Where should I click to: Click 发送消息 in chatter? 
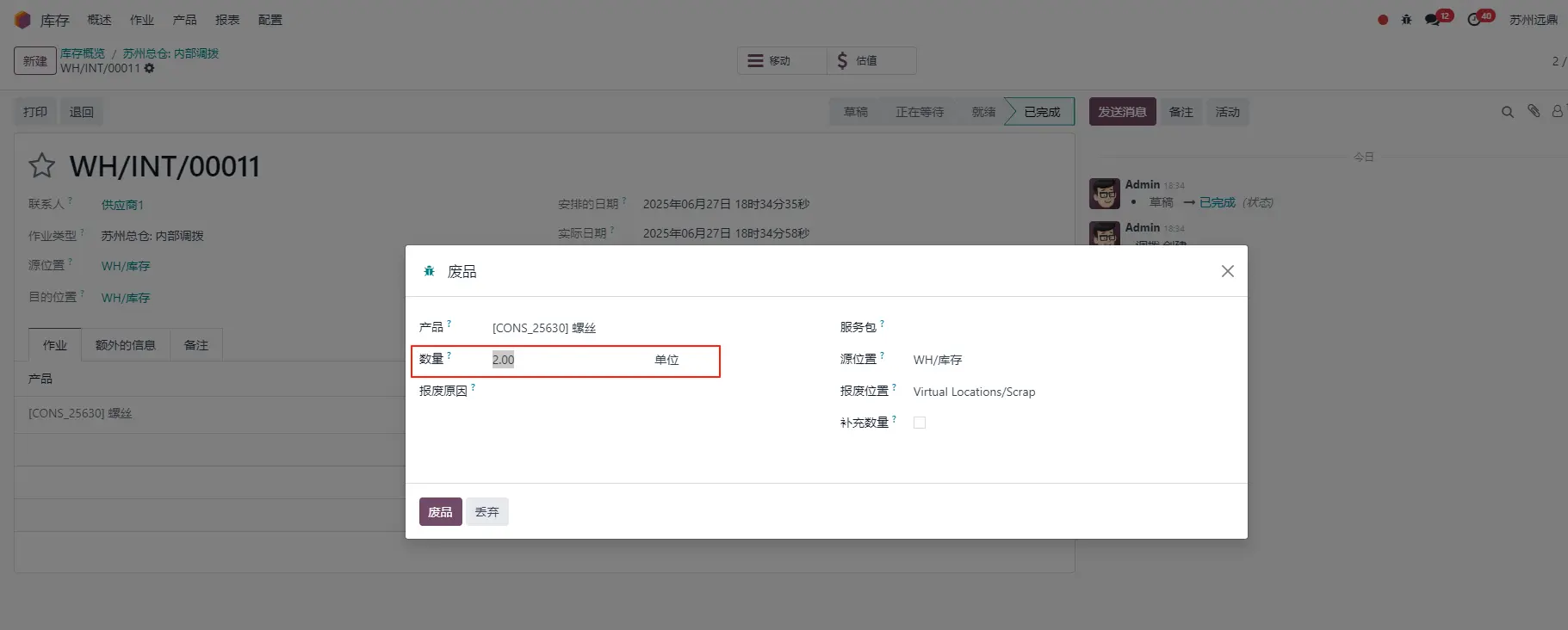pos(1122,112)
